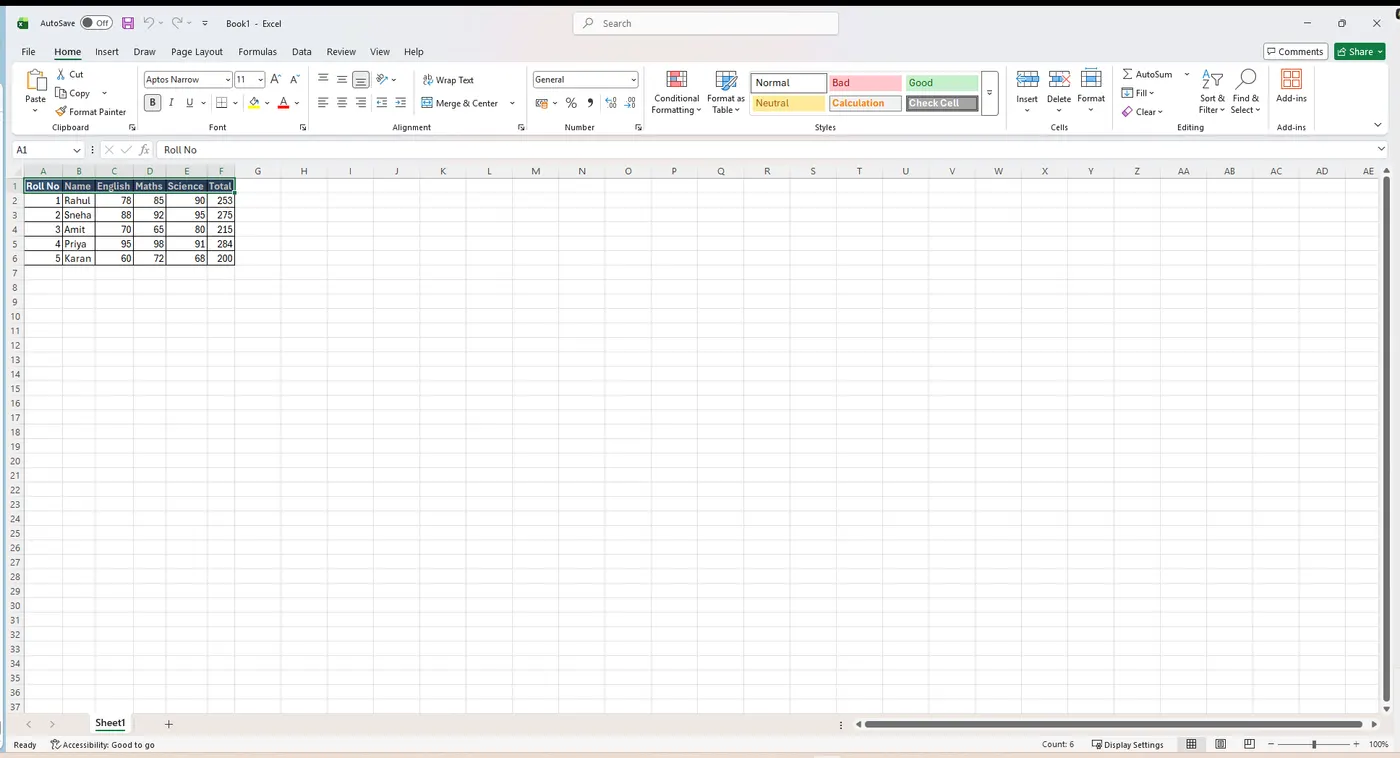Center text horizontally
The width and height of the screenshot is (1400, 758).
(x=342, y=103)
